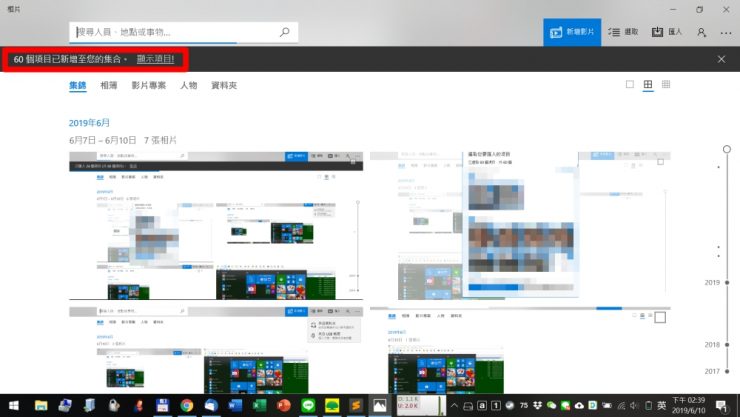
Task: Open the three-dot more options menu
Action: point(725,32)
